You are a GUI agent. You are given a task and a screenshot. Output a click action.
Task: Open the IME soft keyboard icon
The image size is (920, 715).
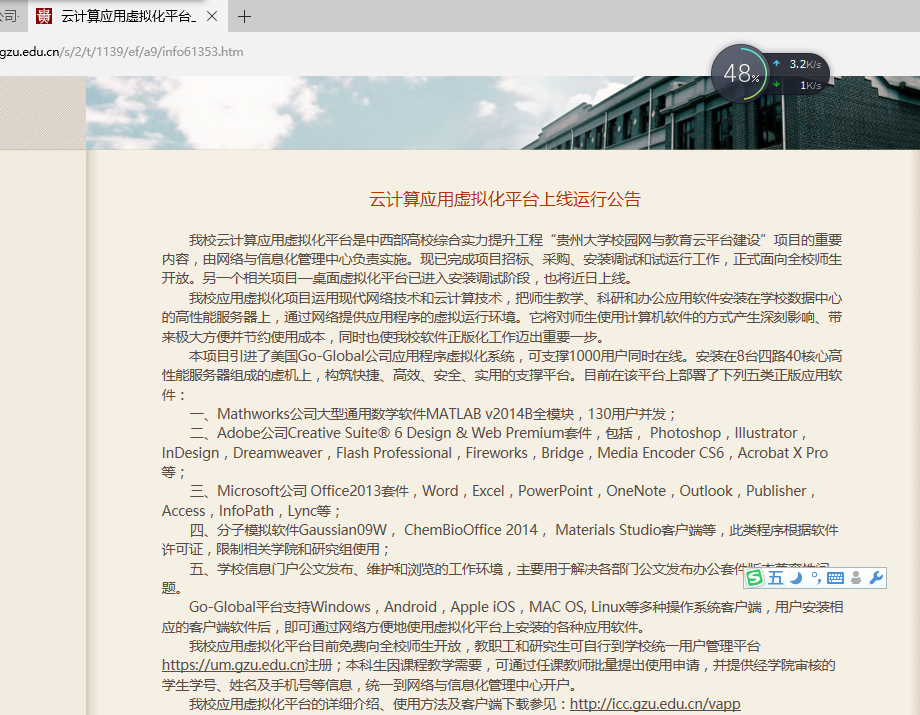click(835, 578)
